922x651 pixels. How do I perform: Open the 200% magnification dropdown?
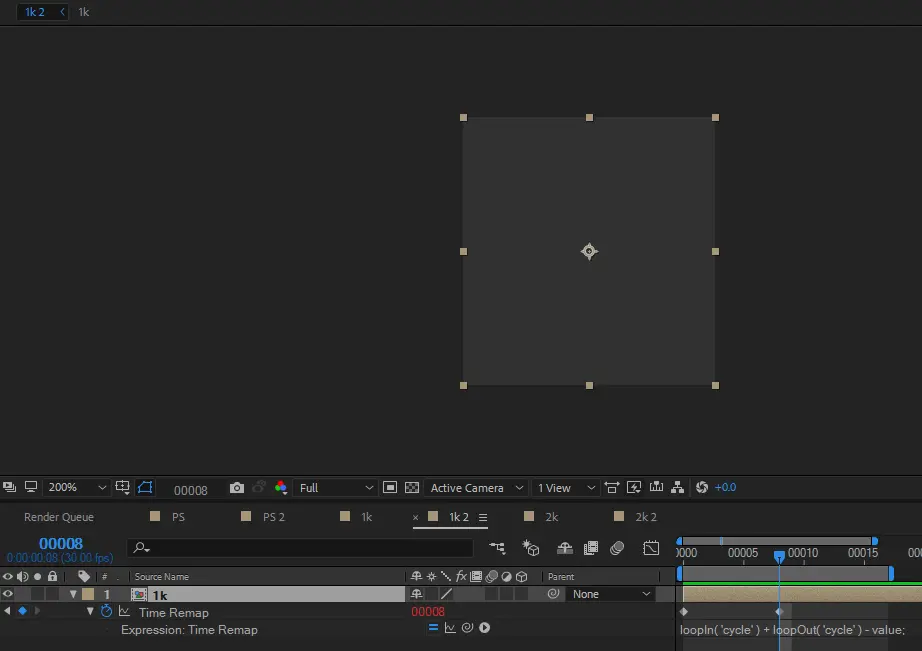[76, 488]
